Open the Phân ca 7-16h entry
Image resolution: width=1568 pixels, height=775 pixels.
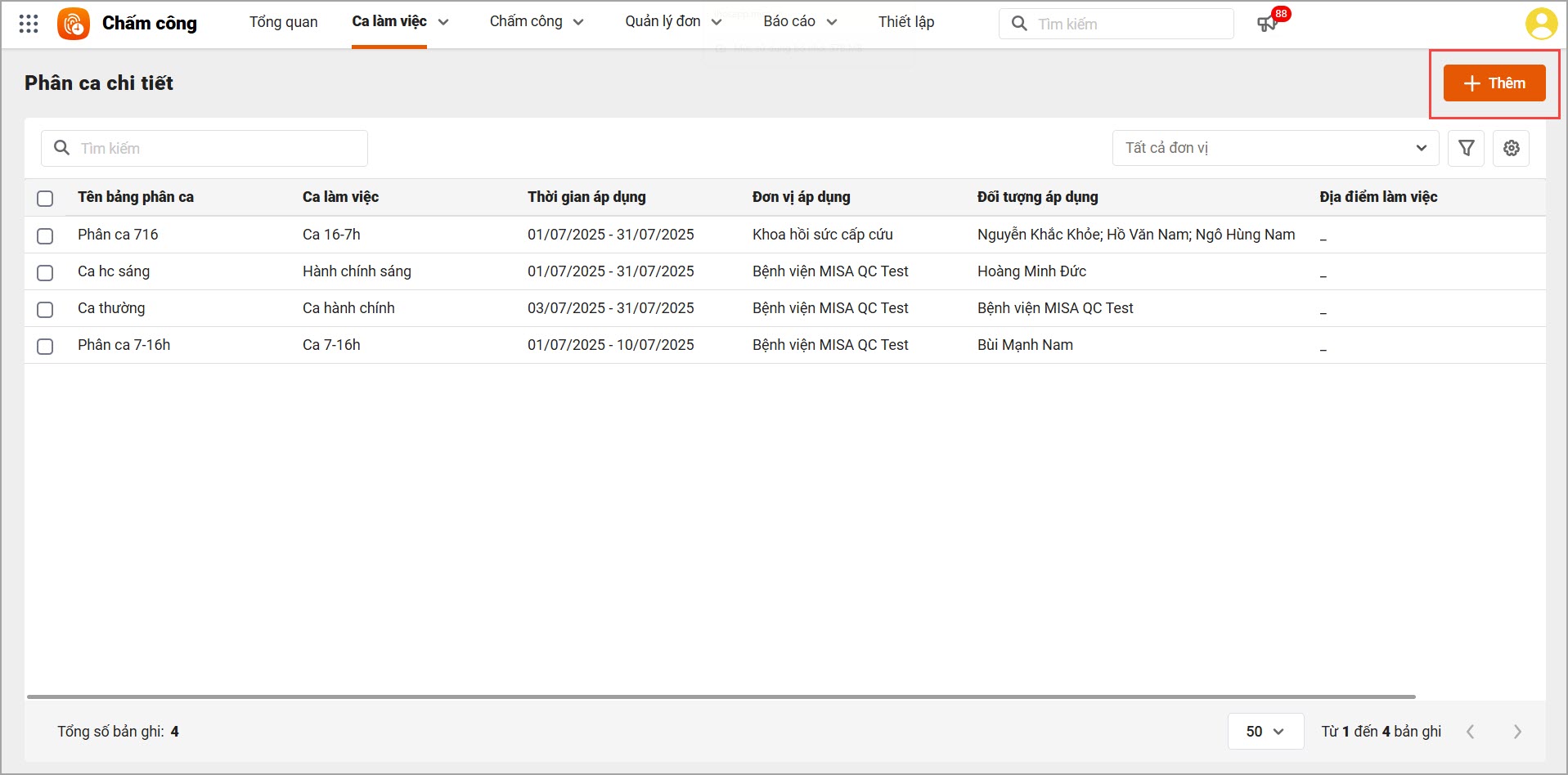pyautogui.click(x=124, y=345)
